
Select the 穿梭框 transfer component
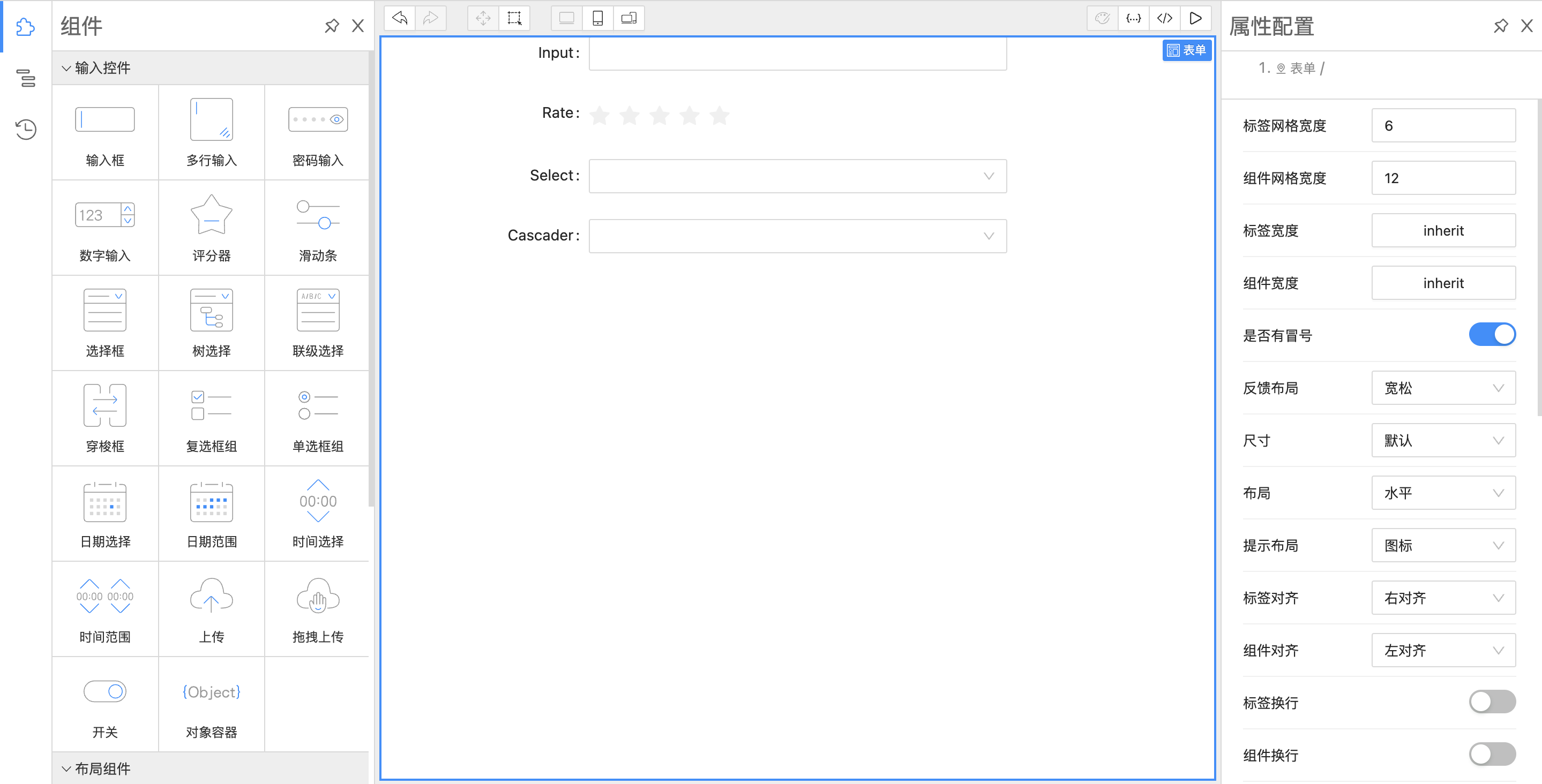pyautogui.click(x=106, y=418)
